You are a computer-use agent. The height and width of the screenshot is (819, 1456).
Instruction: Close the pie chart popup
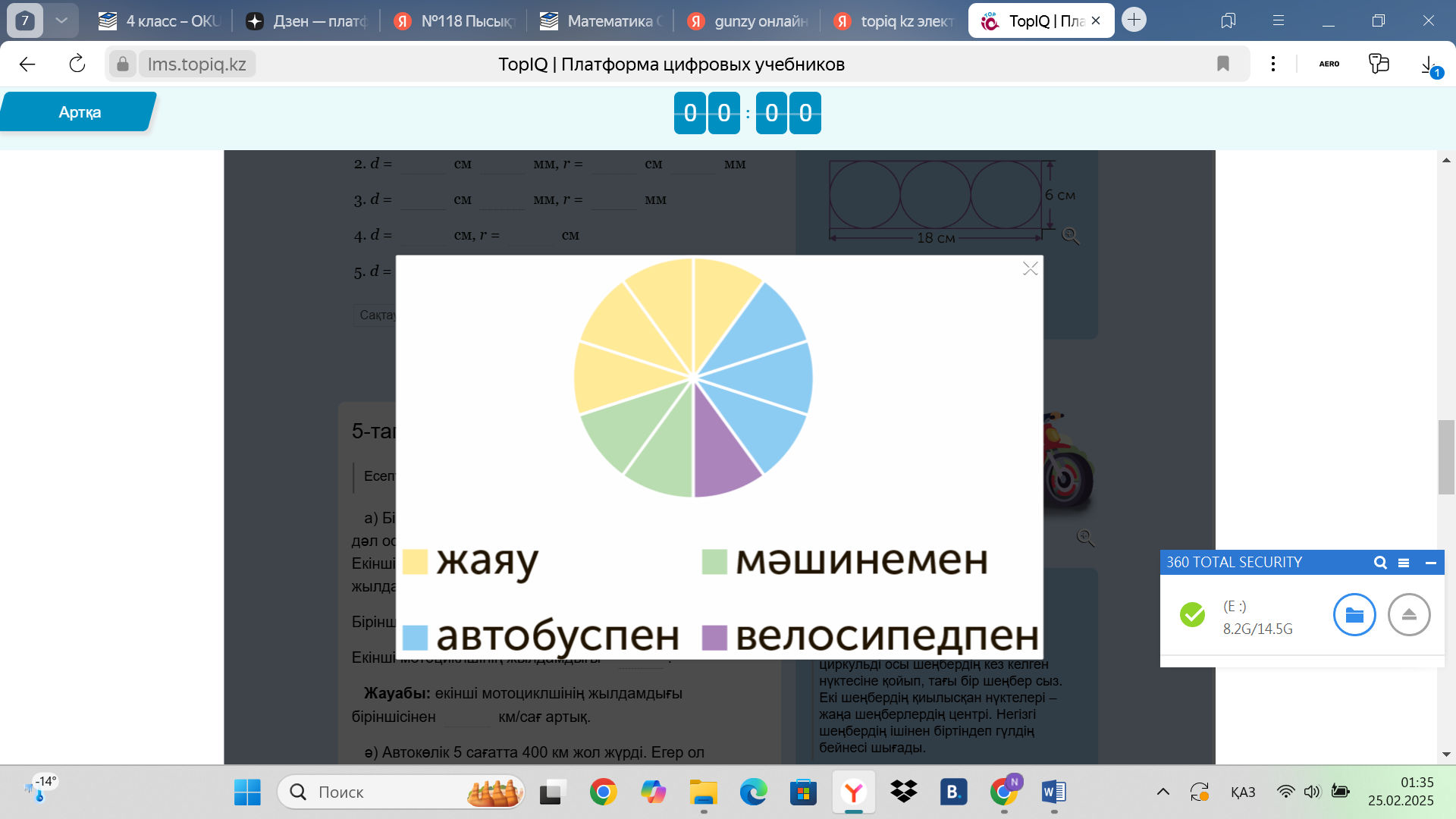pos(1030,269)
